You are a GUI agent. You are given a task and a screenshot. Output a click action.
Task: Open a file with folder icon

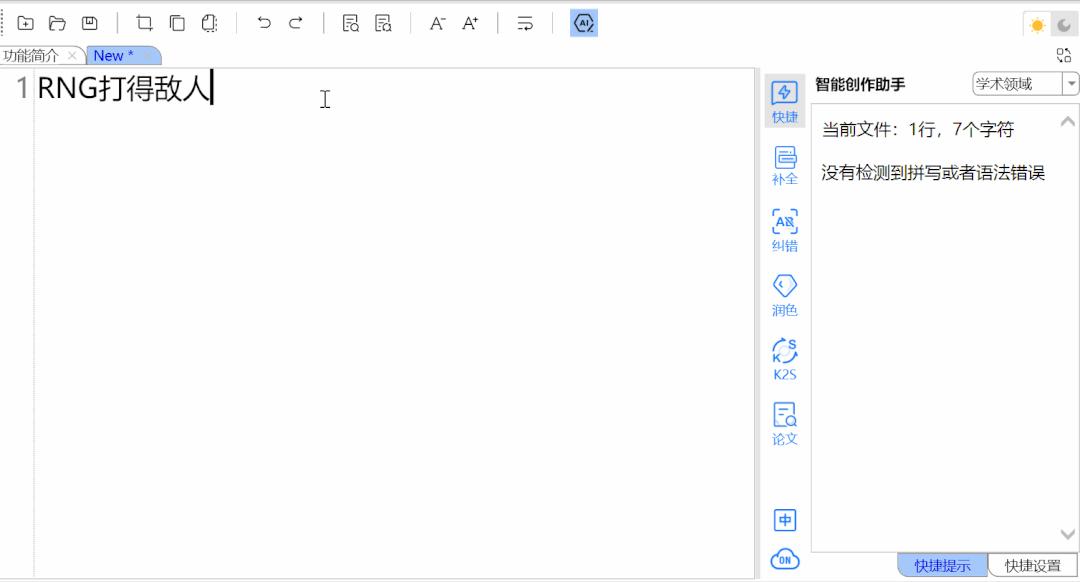pyautogui.click(x=57, y=23)
